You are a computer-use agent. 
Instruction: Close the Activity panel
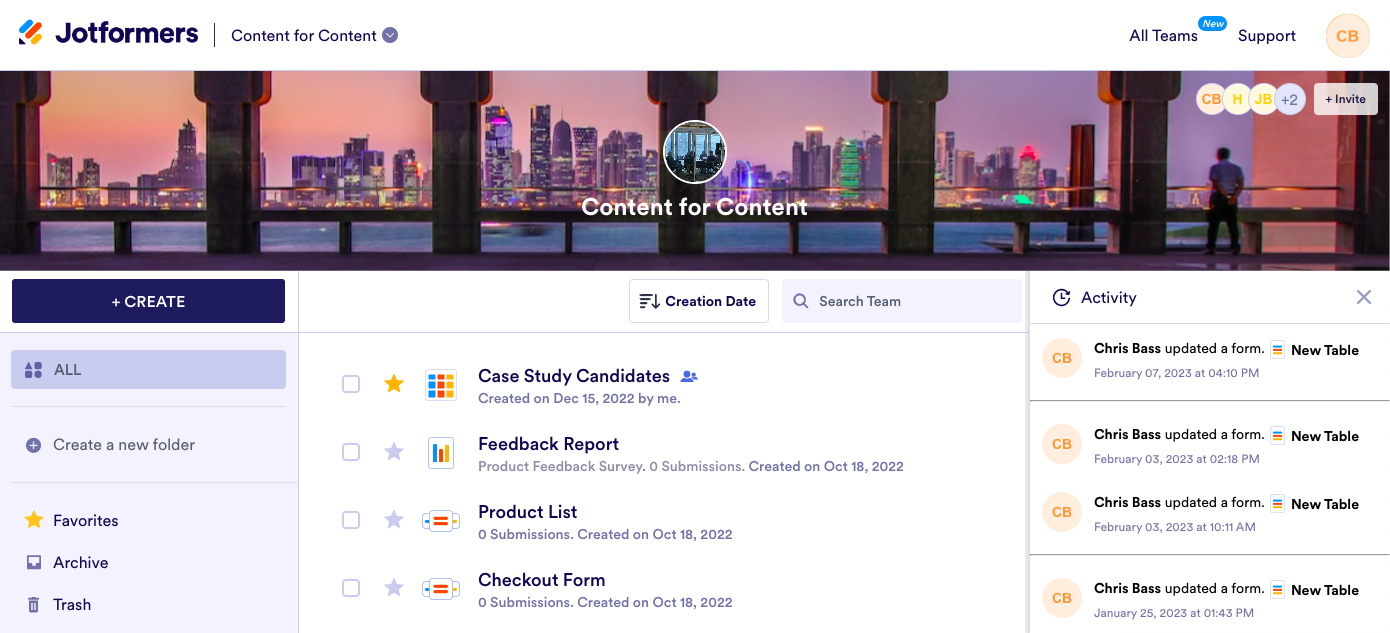1363,297
